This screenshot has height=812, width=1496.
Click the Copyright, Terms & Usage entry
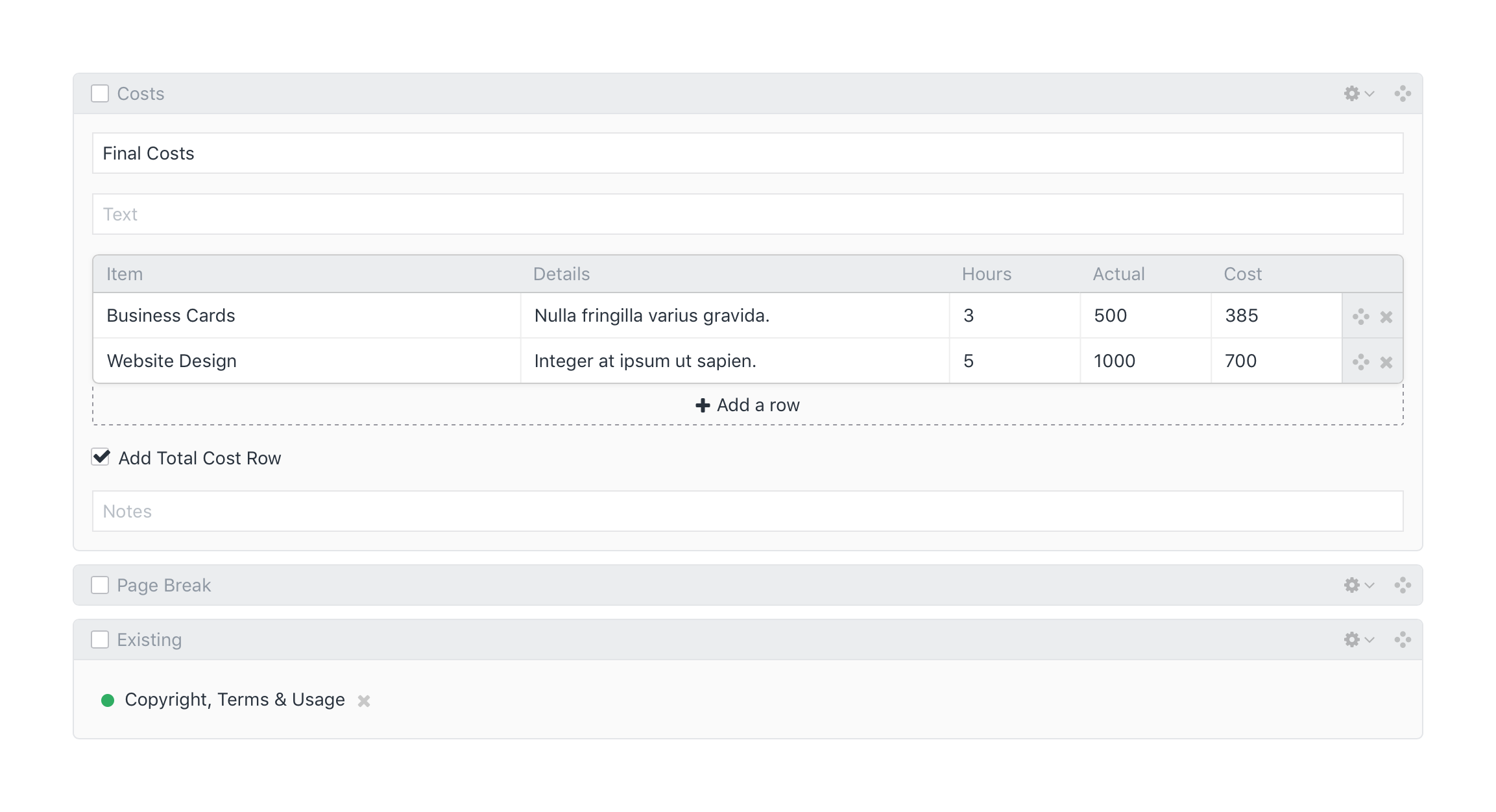click(235, 700)
